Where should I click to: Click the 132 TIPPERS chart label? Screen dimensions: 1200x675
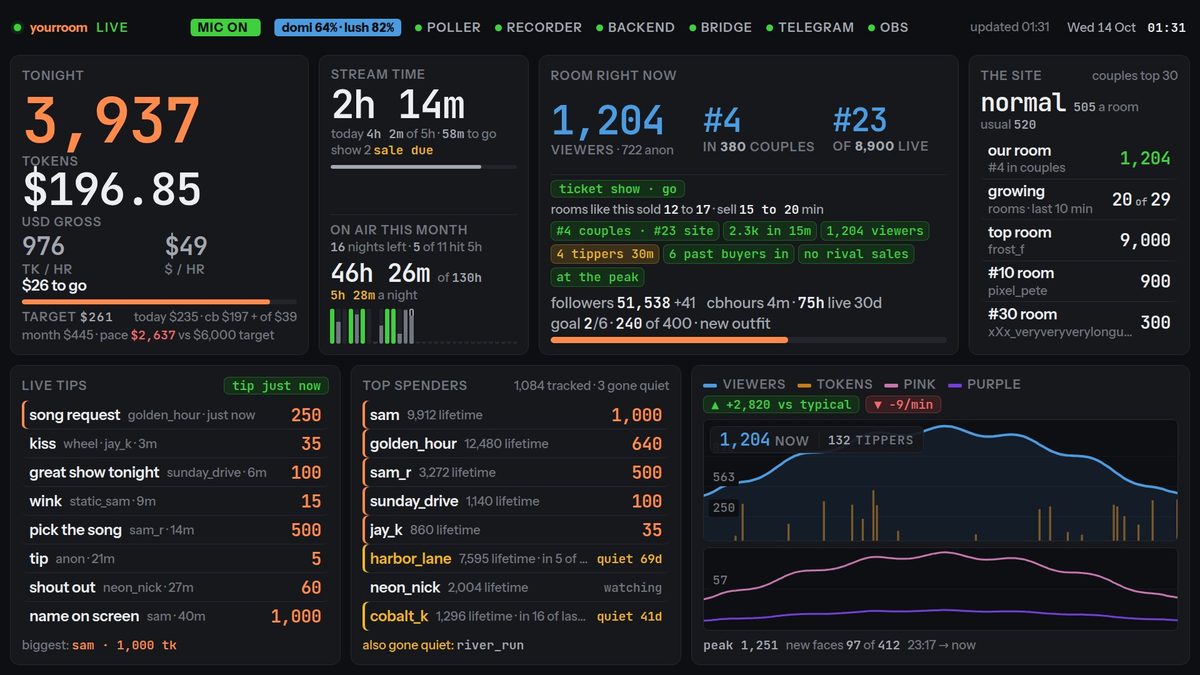pos(870,440)
